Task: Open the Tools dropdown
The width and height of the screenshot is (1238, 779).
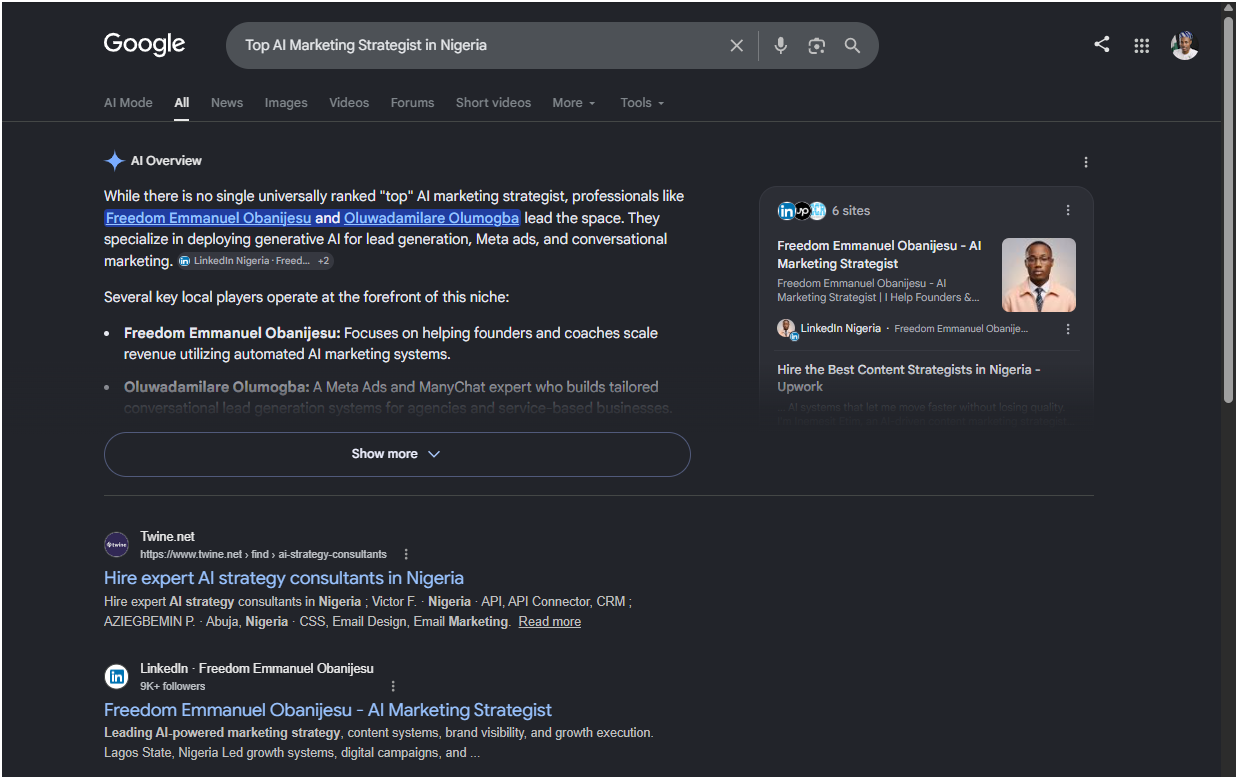Action: 642,102
